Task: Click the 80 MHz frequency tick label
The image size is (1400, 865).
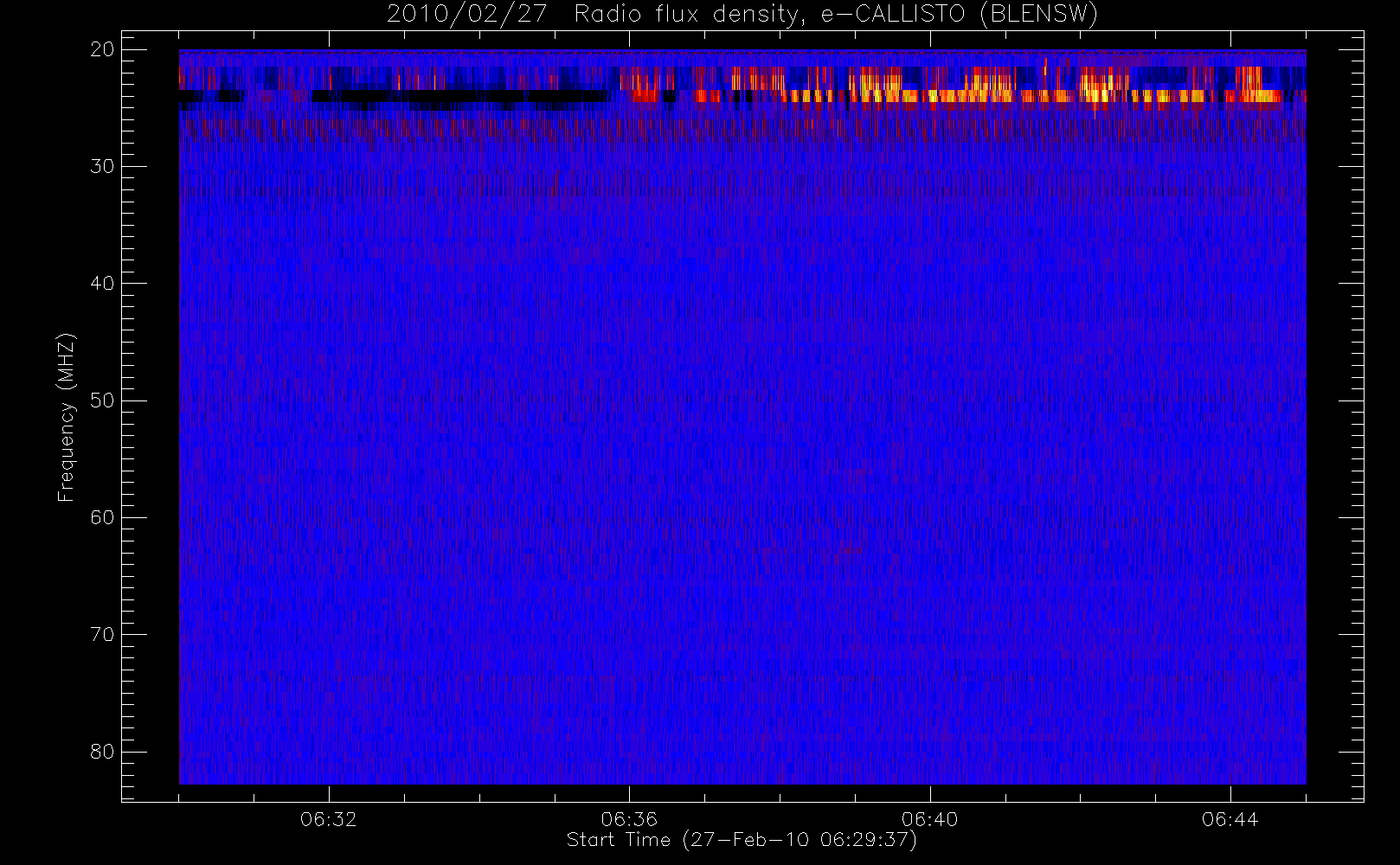Action: tap(102, 751)
